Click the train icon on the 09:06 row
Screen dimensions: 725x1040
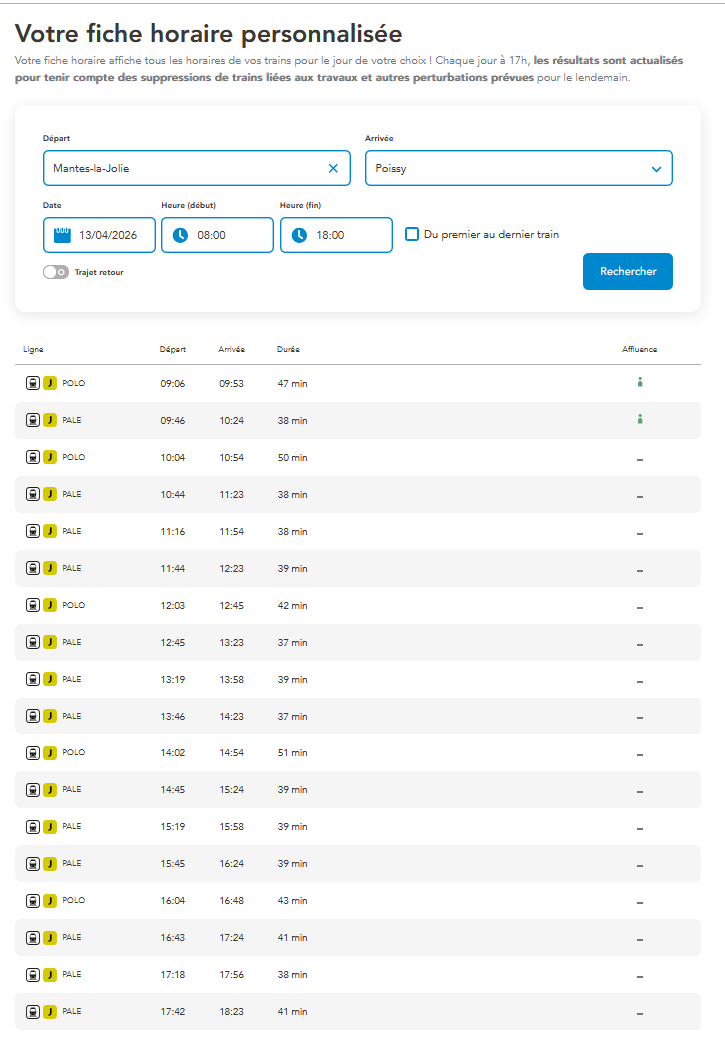pyautogui.click(x=33, y=383)
